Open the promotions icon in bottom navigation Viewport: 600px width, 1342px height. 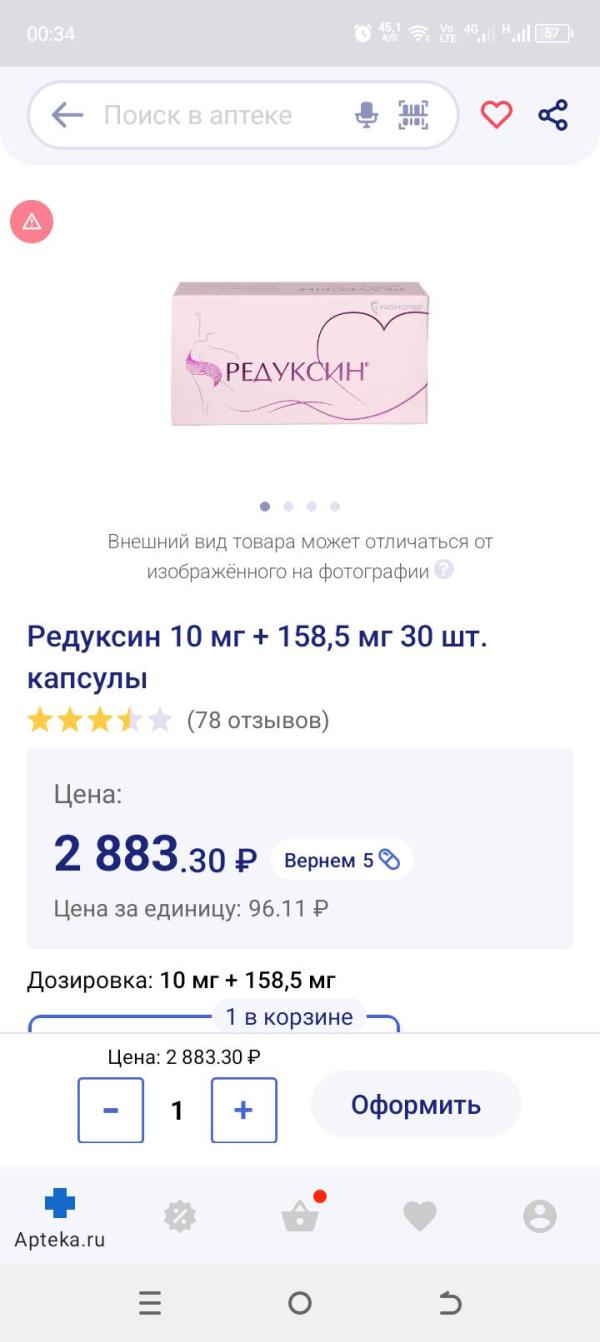180,1216
